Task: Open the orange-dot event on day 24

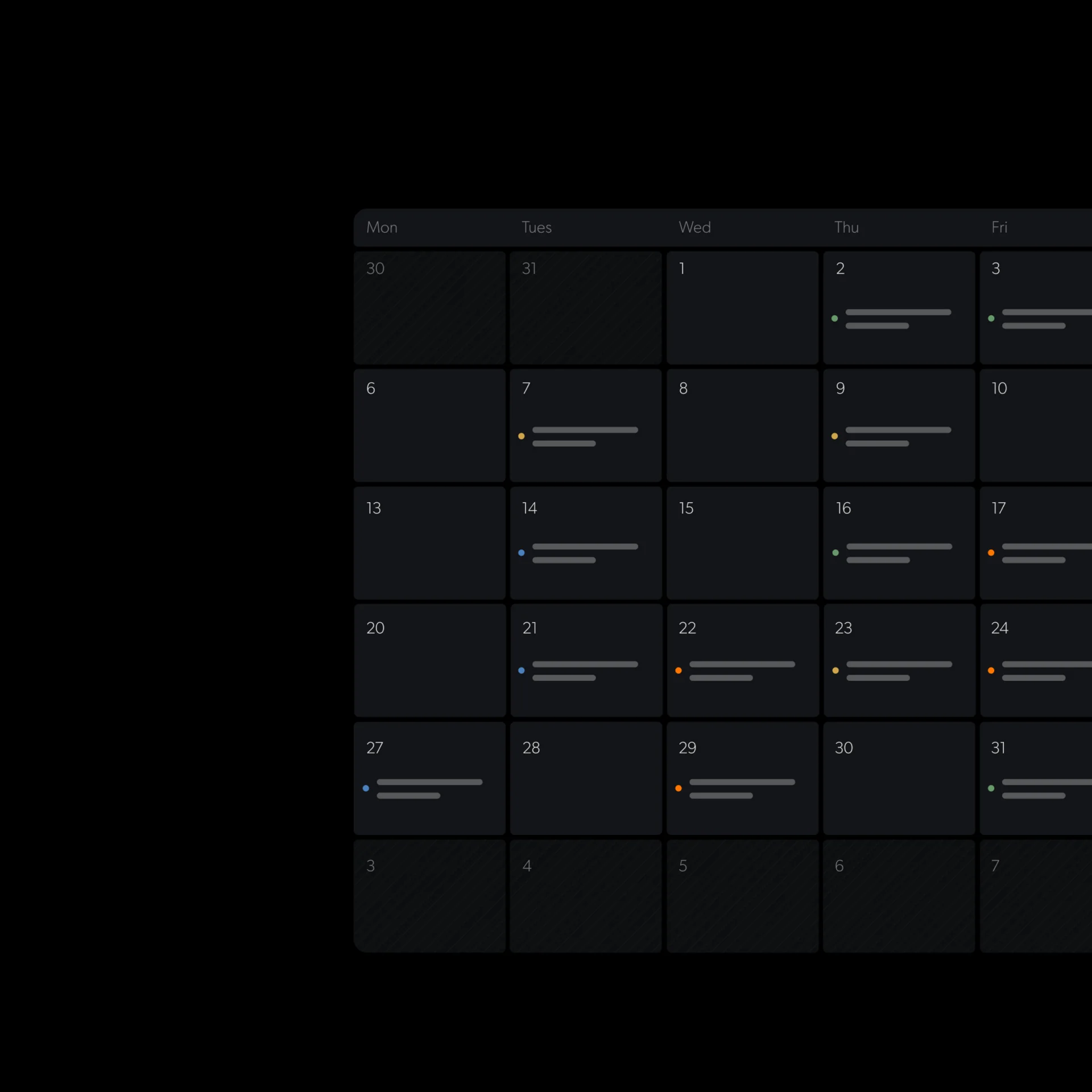Action: coord(1040,671)
